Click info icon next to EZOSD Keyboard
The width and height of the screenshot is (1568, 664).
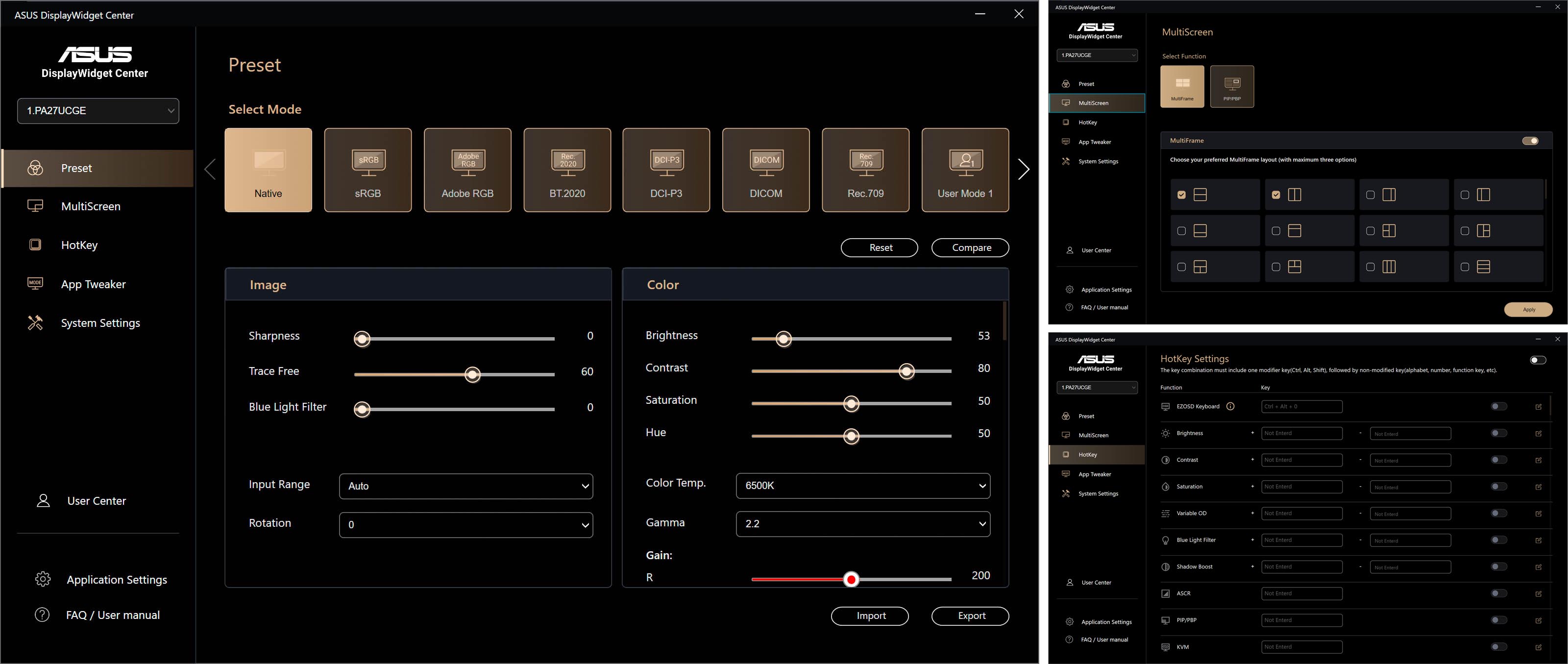click(x=1230, y=407)
